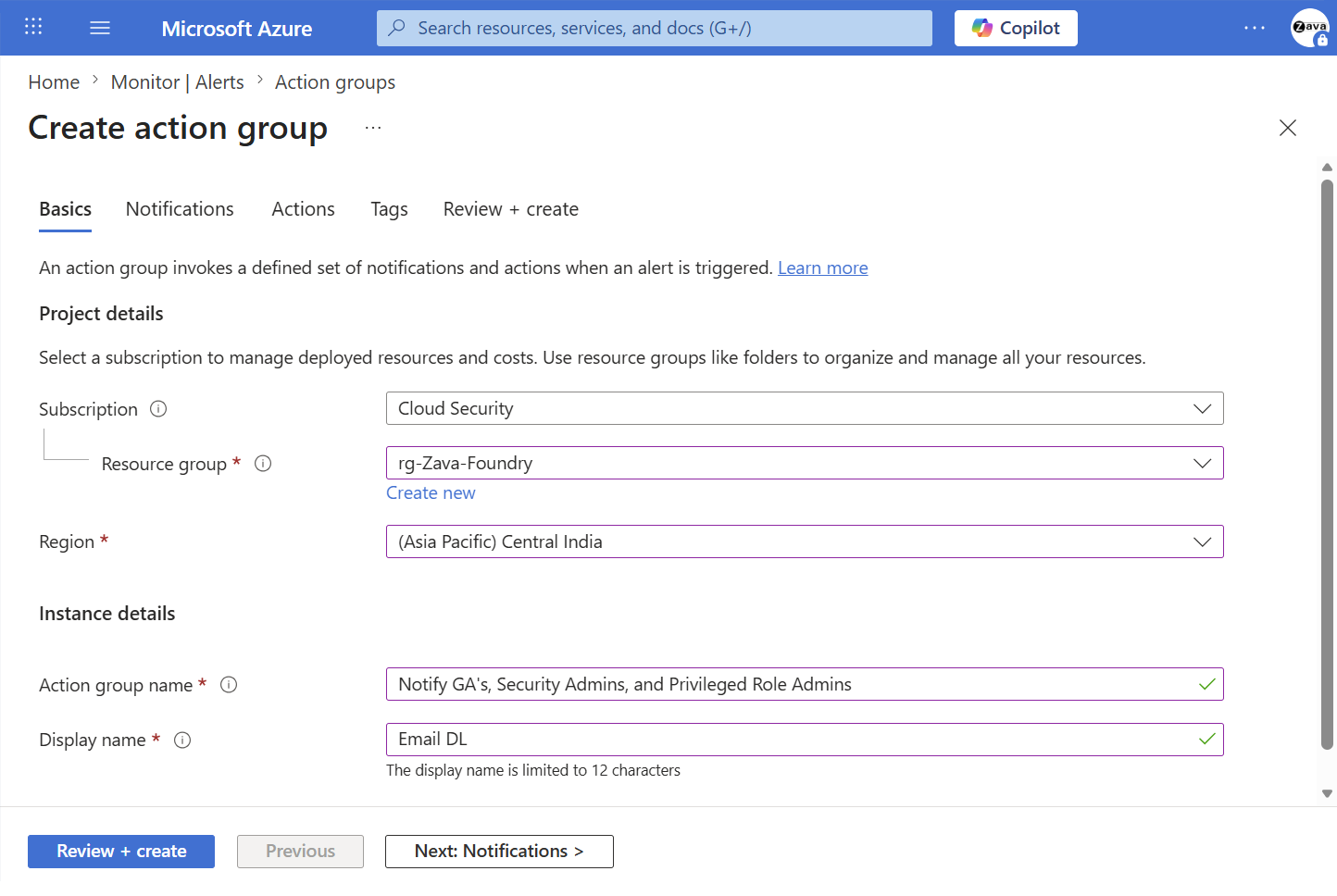Open the top bar more options ellipsis
The width and height of the screenshot is (1337, 896).
(x=1255, y=28)
